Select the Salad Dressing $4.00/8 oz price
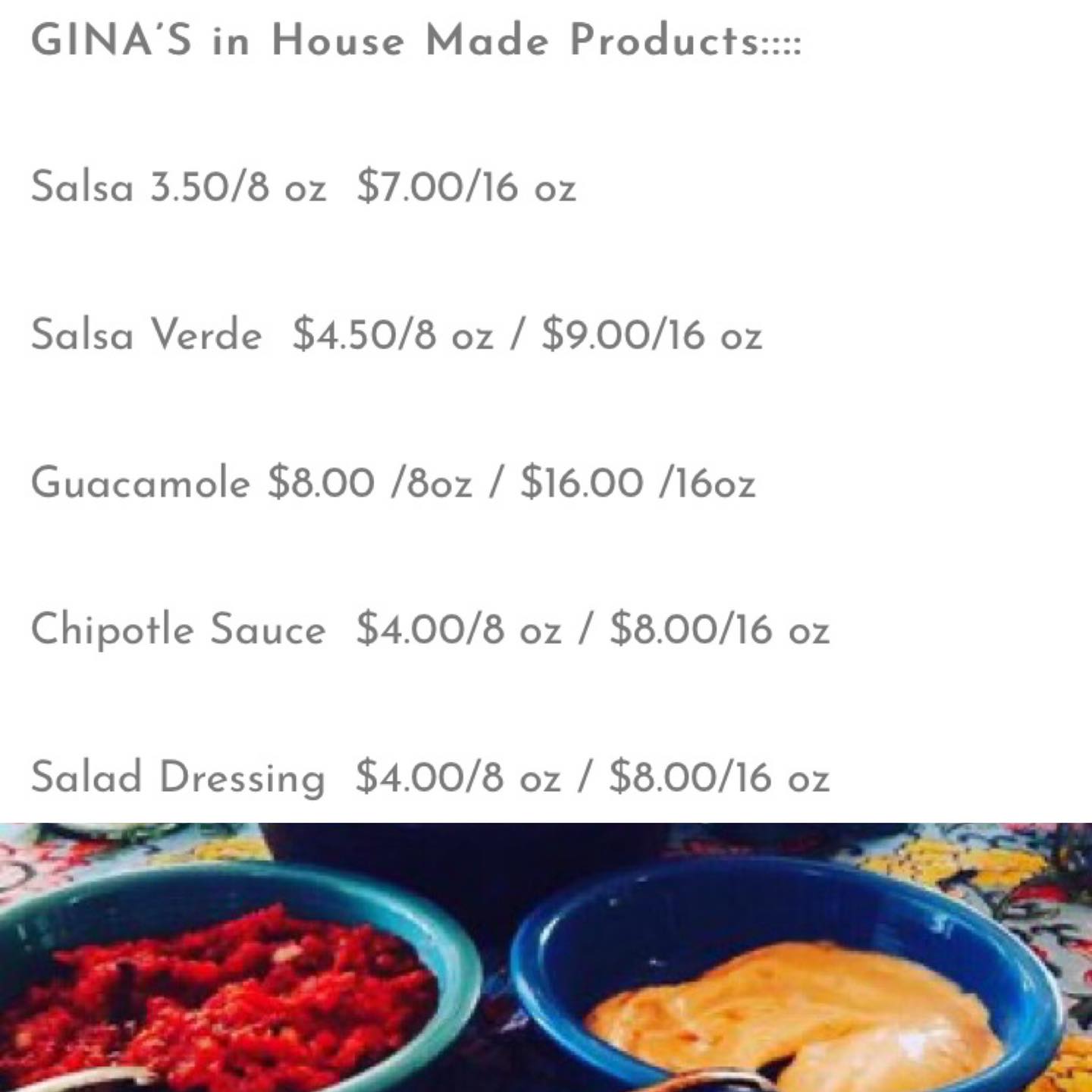This screenshot has width=1092, height=1092. coord(458,777)
